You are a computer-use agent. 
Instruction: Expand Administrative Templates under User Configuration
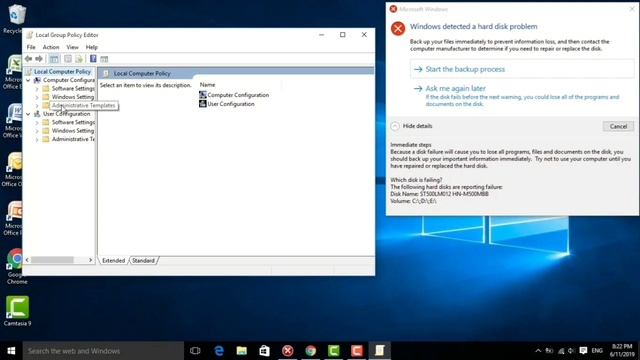[x=37, y=139]
